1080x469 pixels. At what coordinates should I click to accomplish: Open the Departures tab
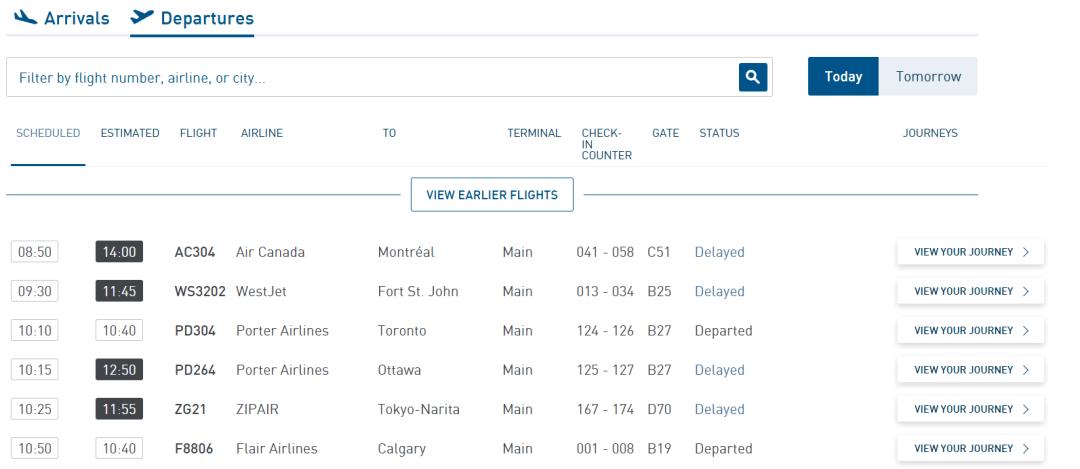click(x=192, y=18)
